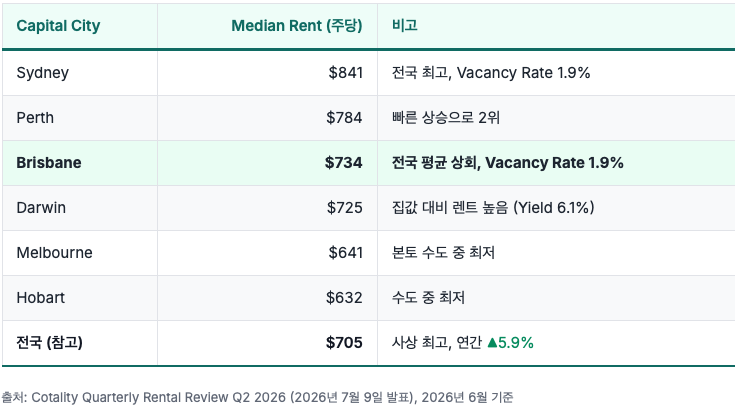
Task: Click Brisbane's $734 median rent
Action: tap(344, 163)
